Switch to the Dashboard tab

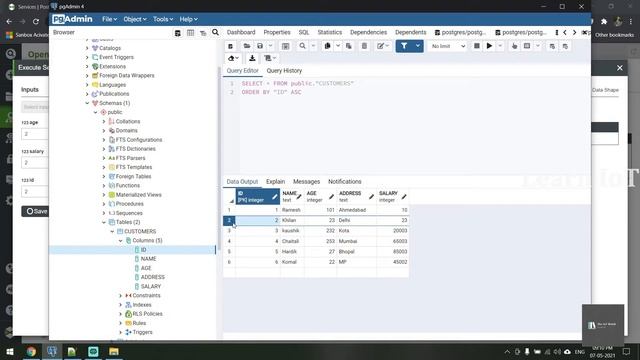point(241,32)
